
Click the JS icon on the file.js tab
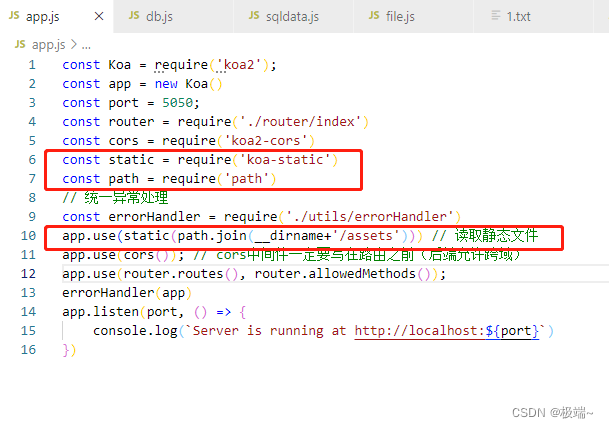coord(374,15)
